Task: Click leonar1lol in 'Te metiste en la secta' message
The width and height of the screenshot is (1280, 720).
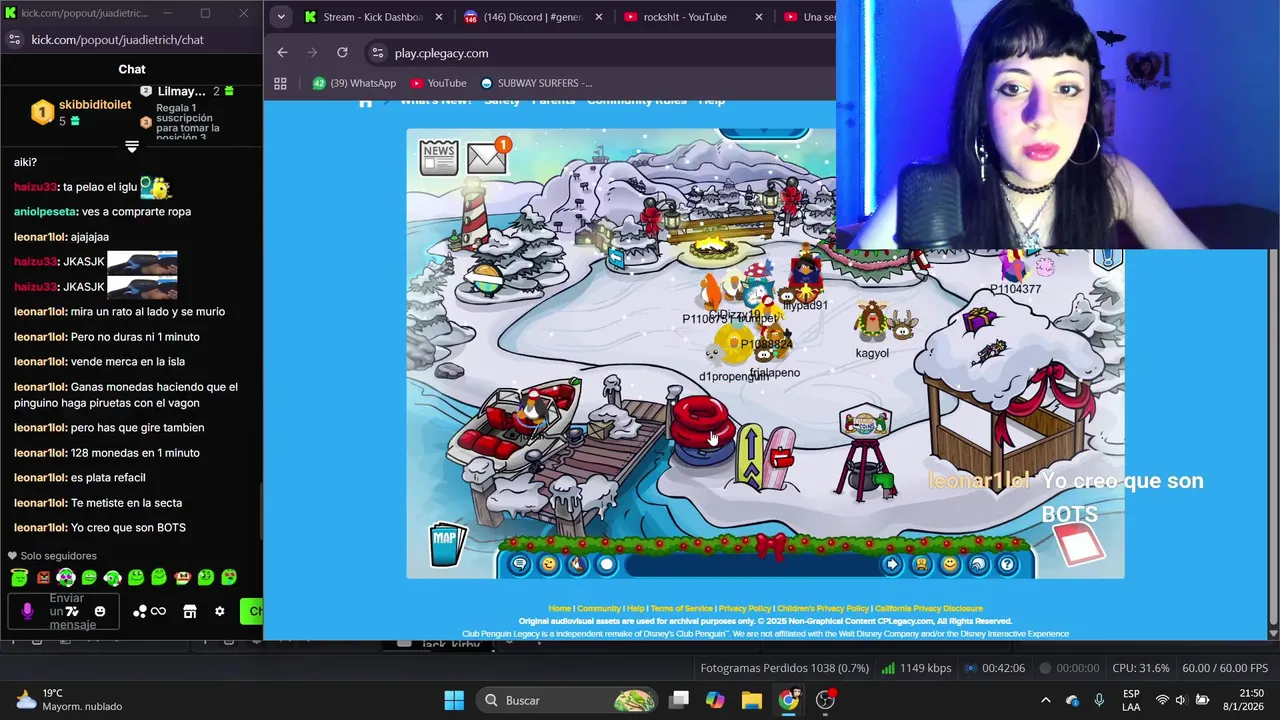Action: pos(40,502)
